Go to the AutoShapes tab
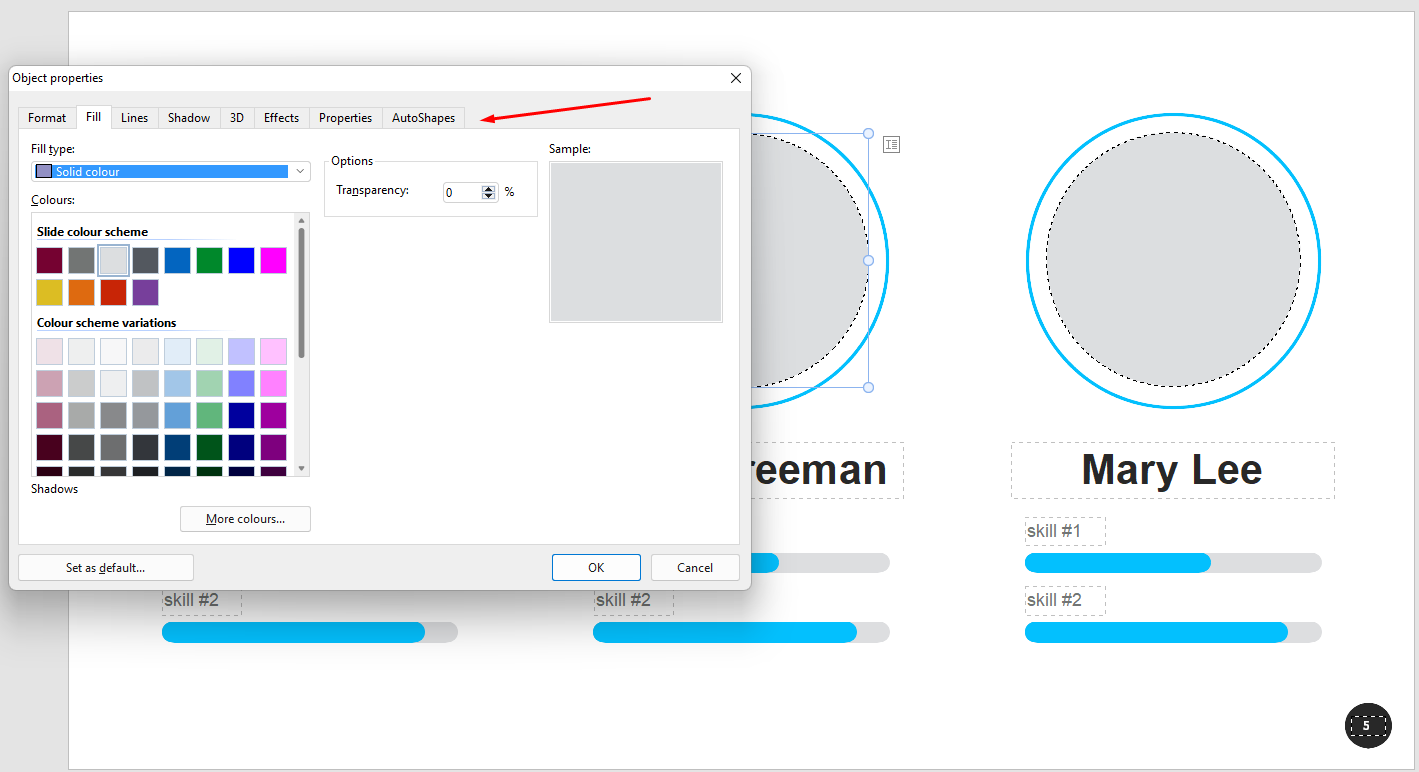1419x772 pixels. [423, 118]
